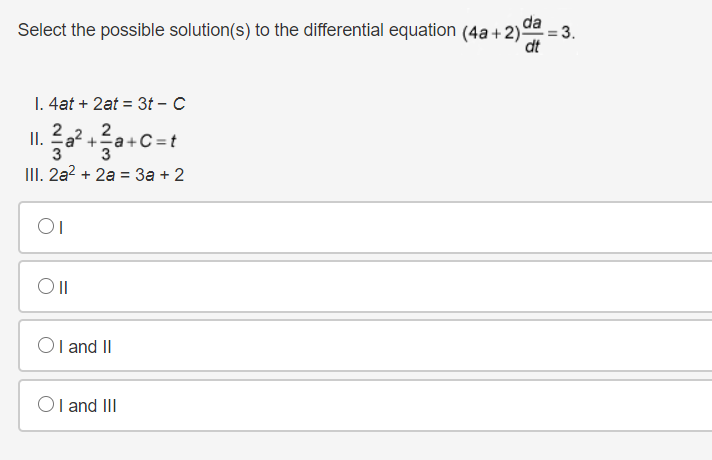Select the radio button for option I
This screenshot has width=712, height=460.
point(45,228)
